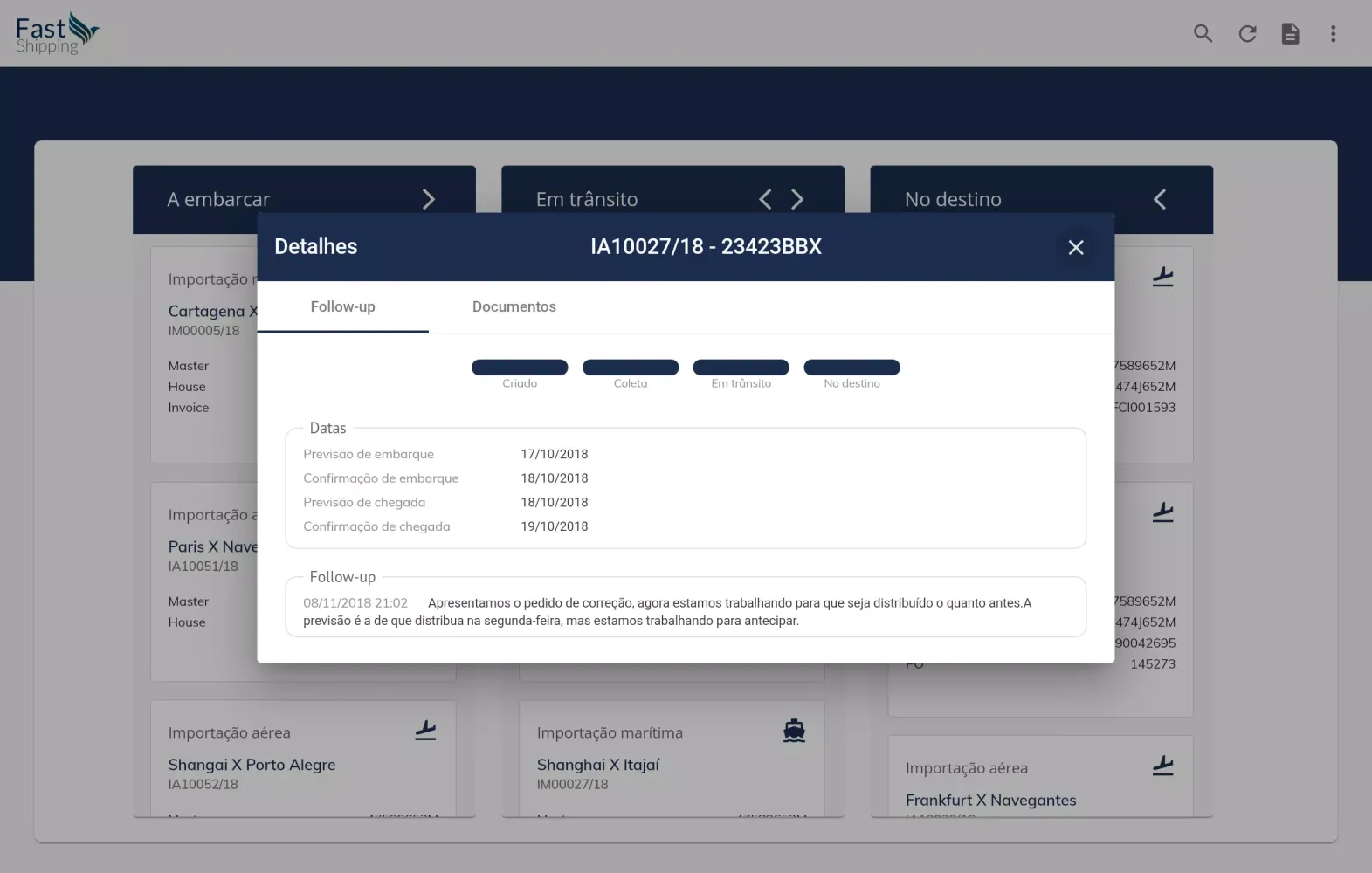Image resolution: width=1372 pixels, height=873 pixels.
Task: Click the search magnifier icon
Action: point(1203,33)
